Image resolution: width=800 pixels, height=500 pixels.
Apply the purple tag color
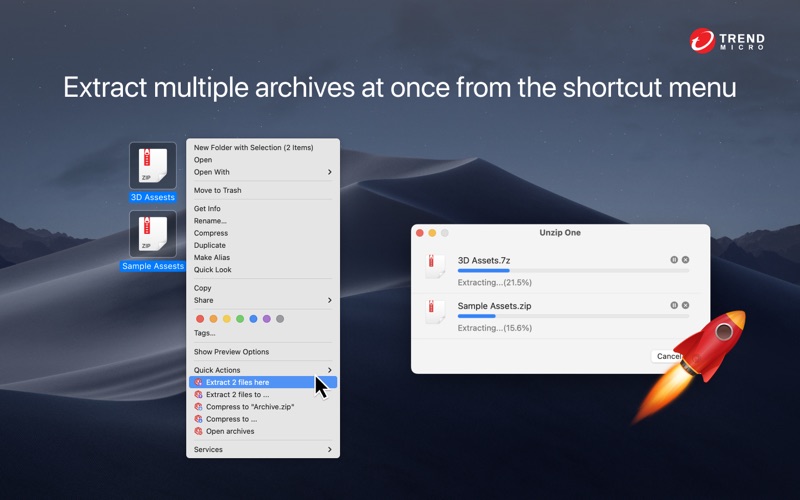coord(266,319)
